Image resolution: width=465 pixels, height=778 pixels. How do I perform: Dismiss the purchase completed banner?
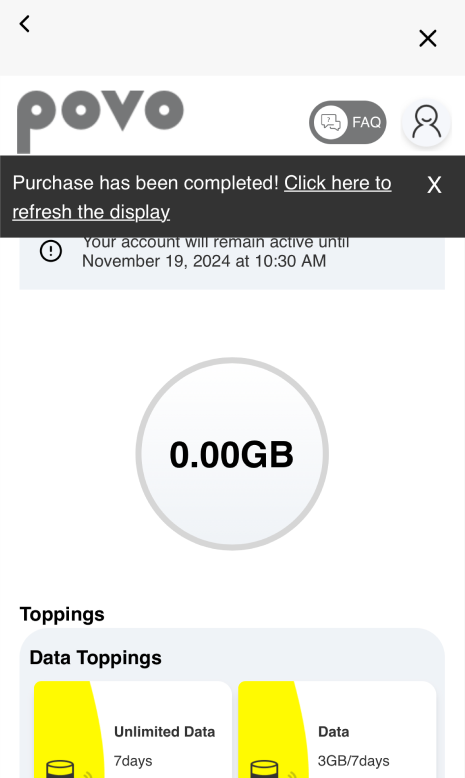(434, 185)
